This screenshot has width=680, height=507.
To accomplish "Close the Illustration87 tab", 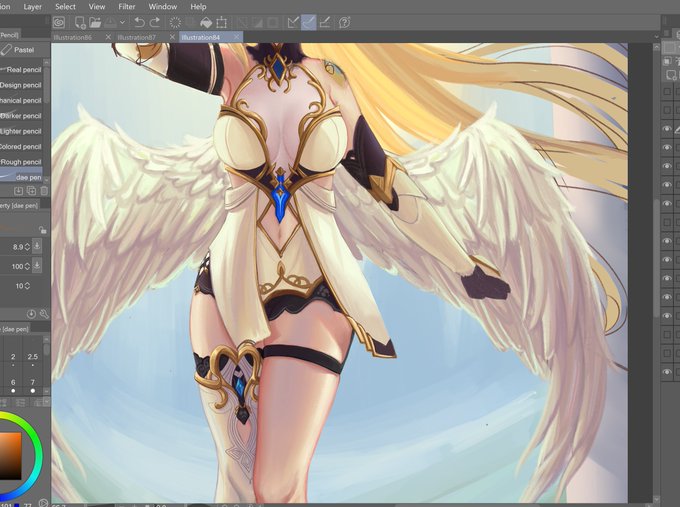I will pyautogui.click(x=172, y=37).
